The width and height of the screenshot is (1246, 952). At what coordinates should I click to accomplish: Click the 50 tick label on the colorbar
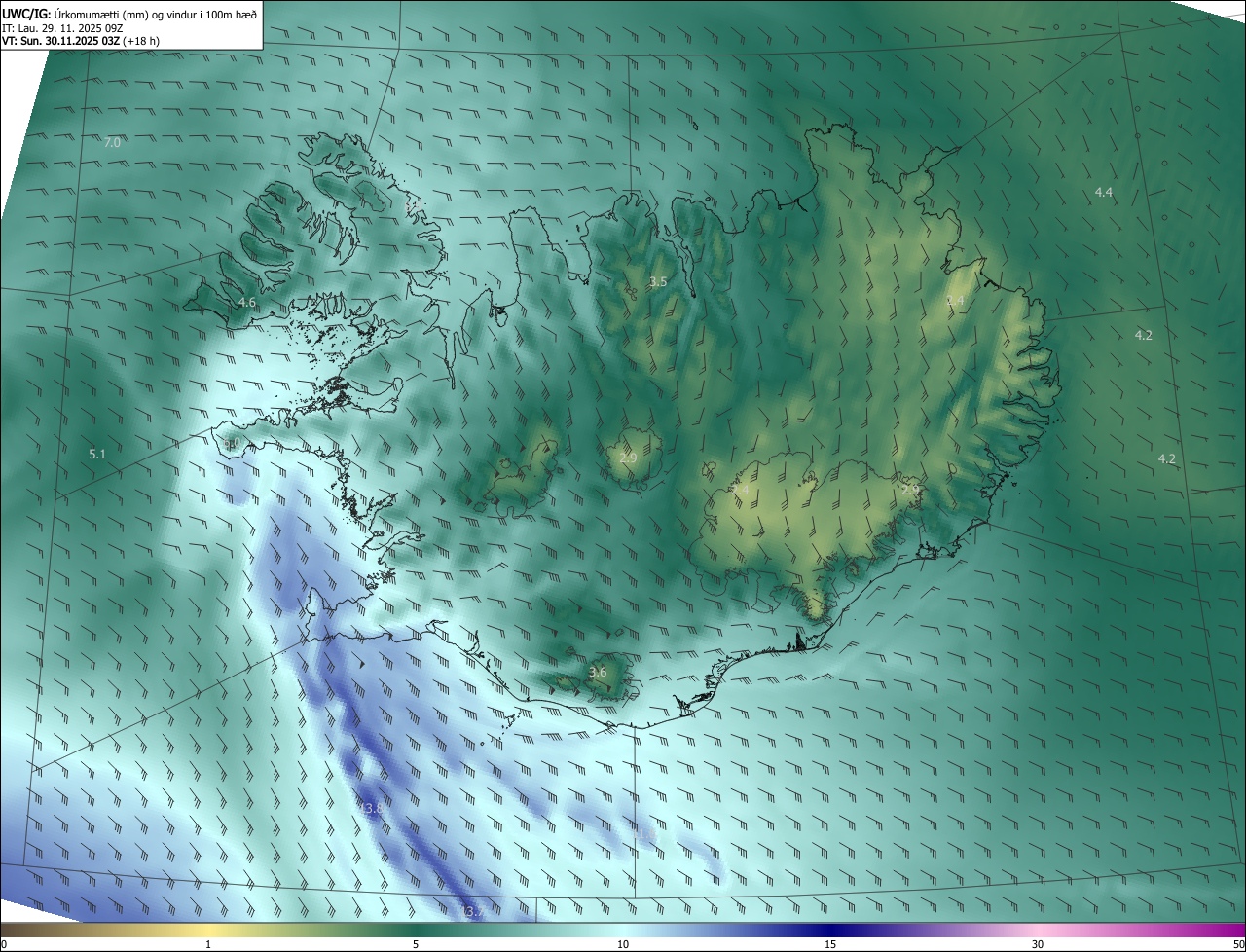(1238, 944)
